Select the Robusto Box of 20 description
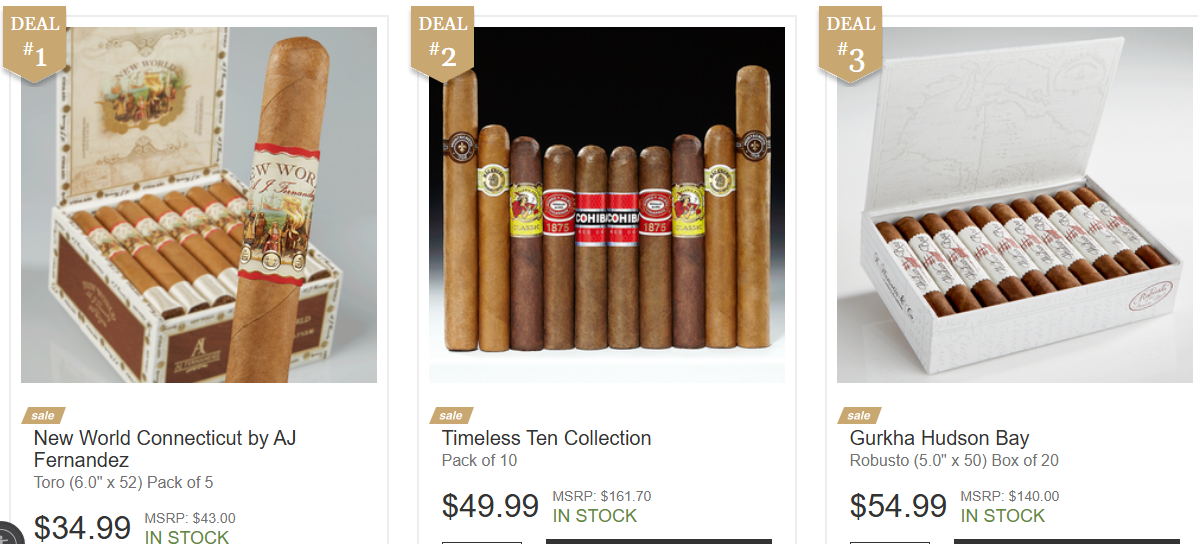 (x=954, y=461)
